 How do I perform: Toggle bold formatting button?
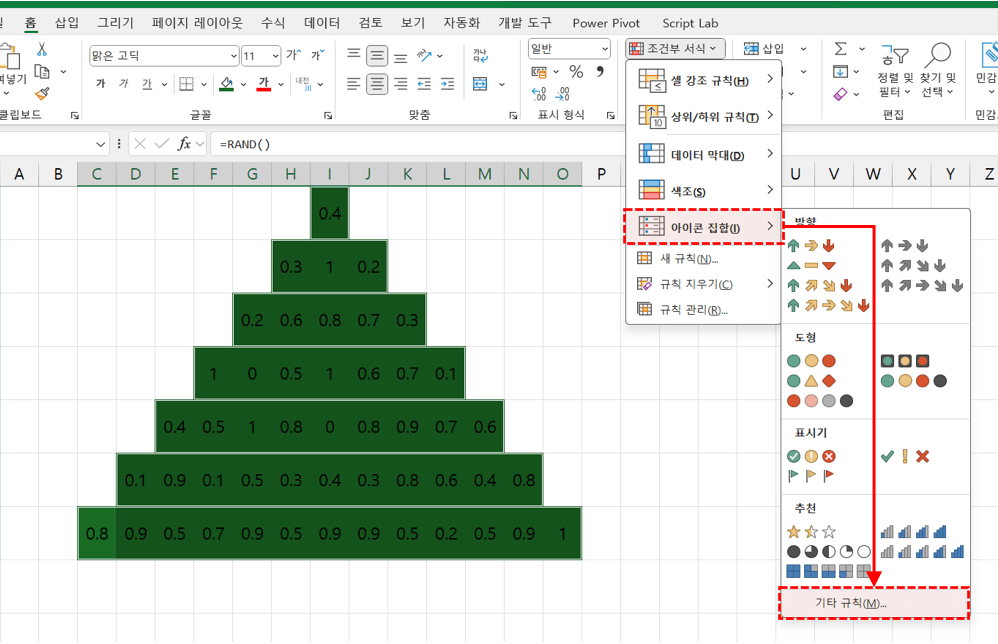tap(100, 84)
